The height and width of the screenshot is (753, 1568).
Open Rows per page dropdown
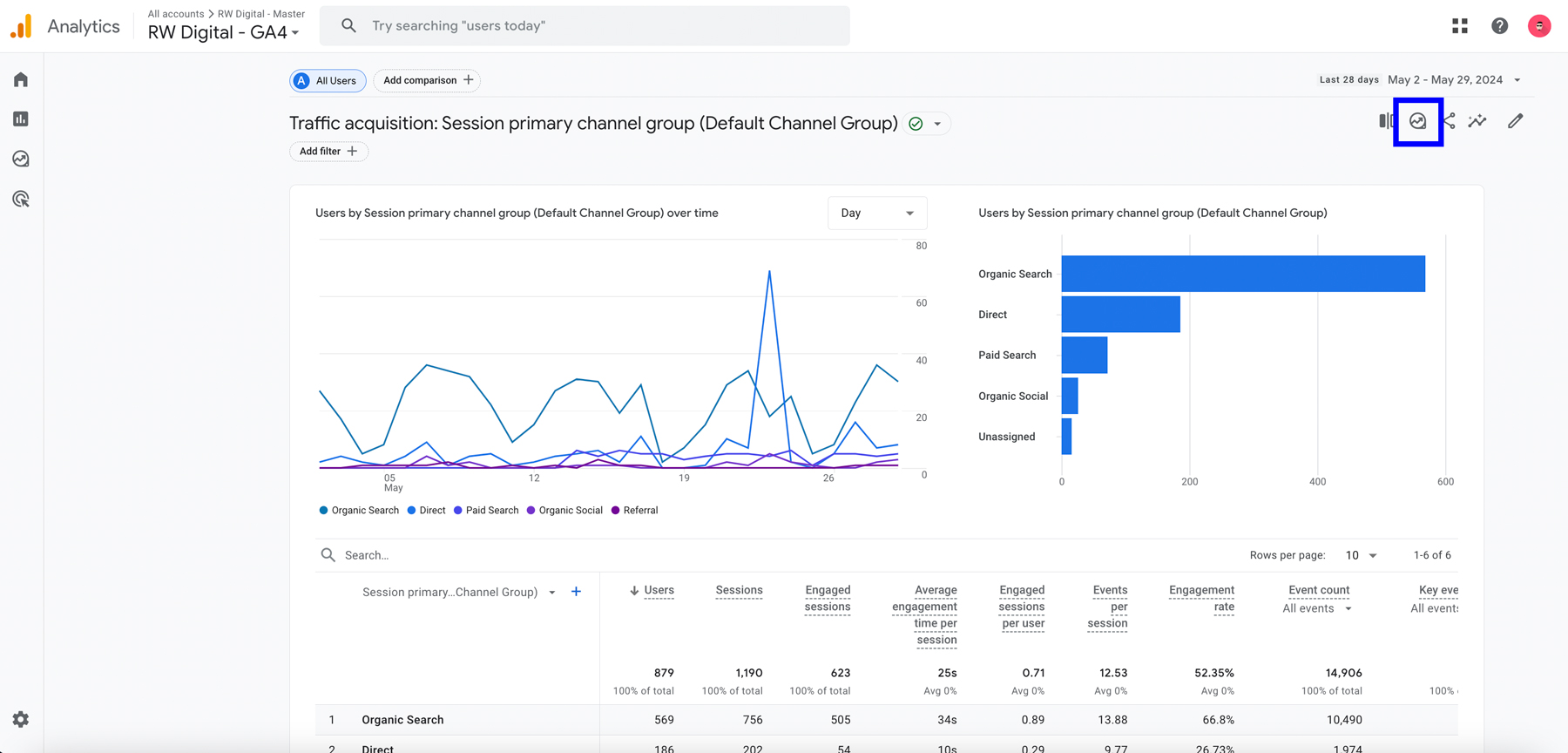1361,555
